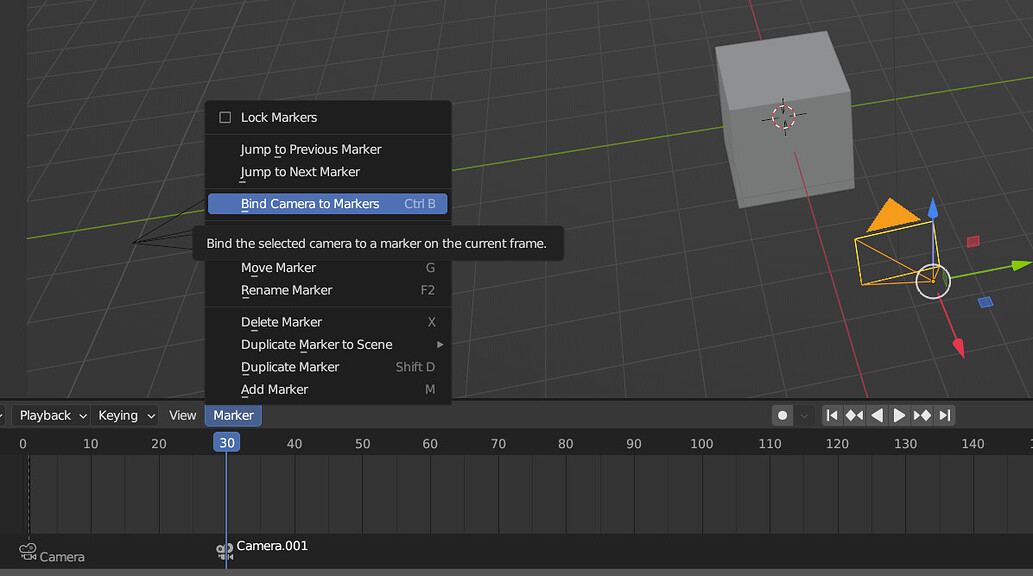The width and height of the screenshot is (1033, 576).
Task: Jump to timeline start endpoint
Action: [832, 415]
